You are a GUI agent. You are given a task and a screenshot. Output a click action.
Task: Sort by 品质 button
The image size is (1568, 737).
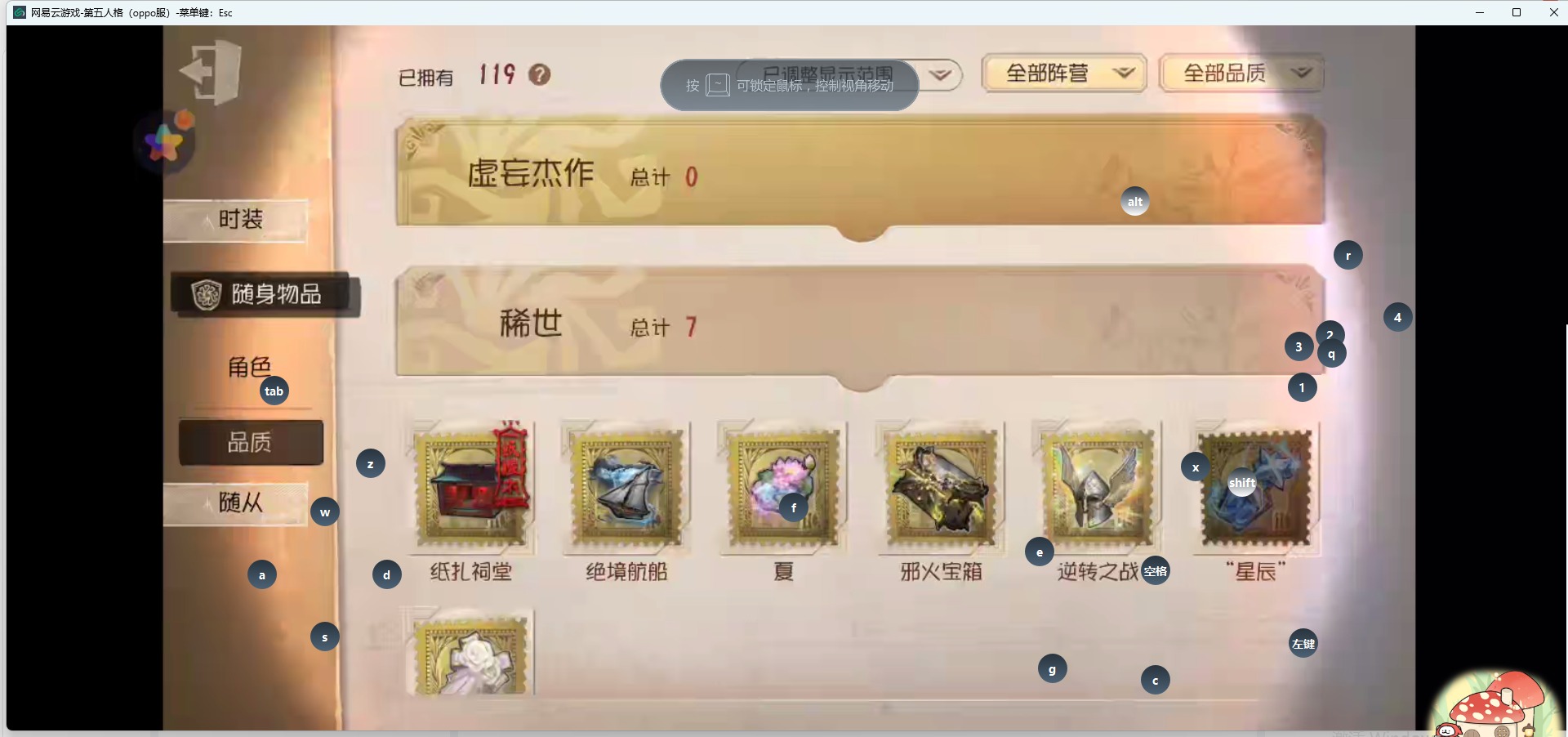251,443
